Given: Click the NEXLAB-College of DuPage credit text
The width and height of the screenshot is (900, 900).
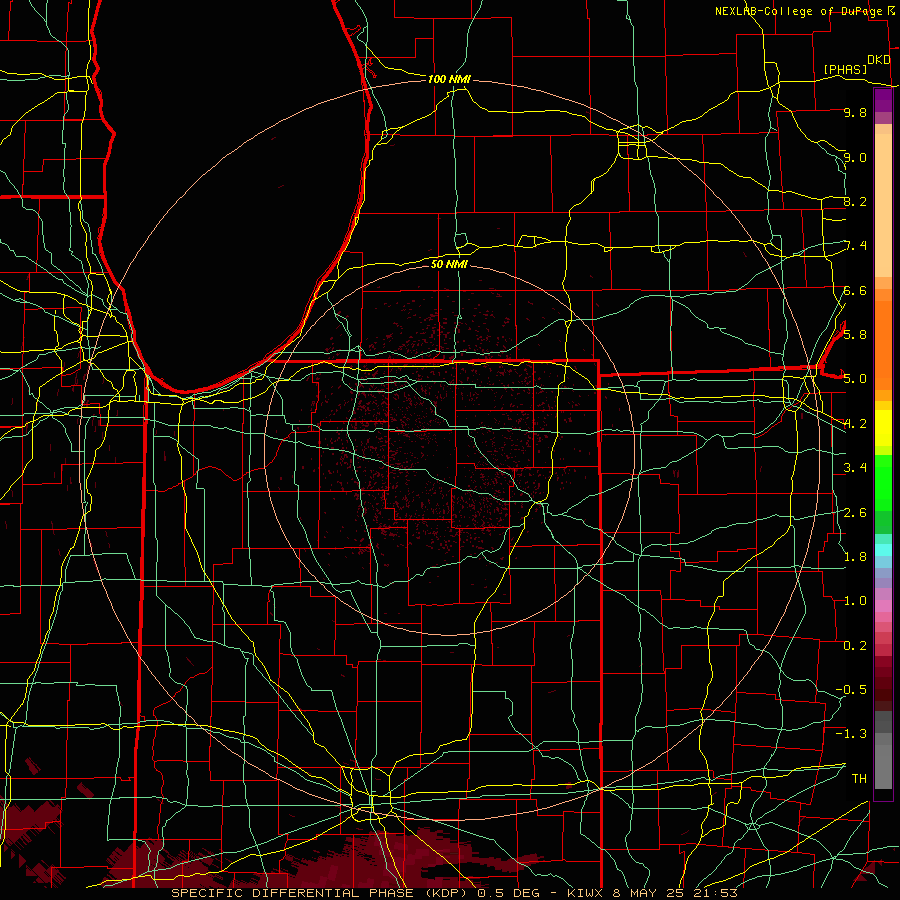Looking at the screenshot, I should [798, 11].
